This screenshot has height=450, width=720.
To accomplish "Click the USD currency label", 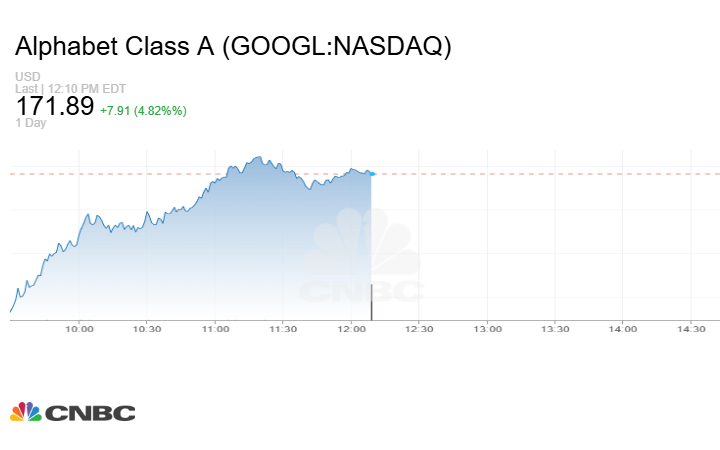I will coord(28,77).
